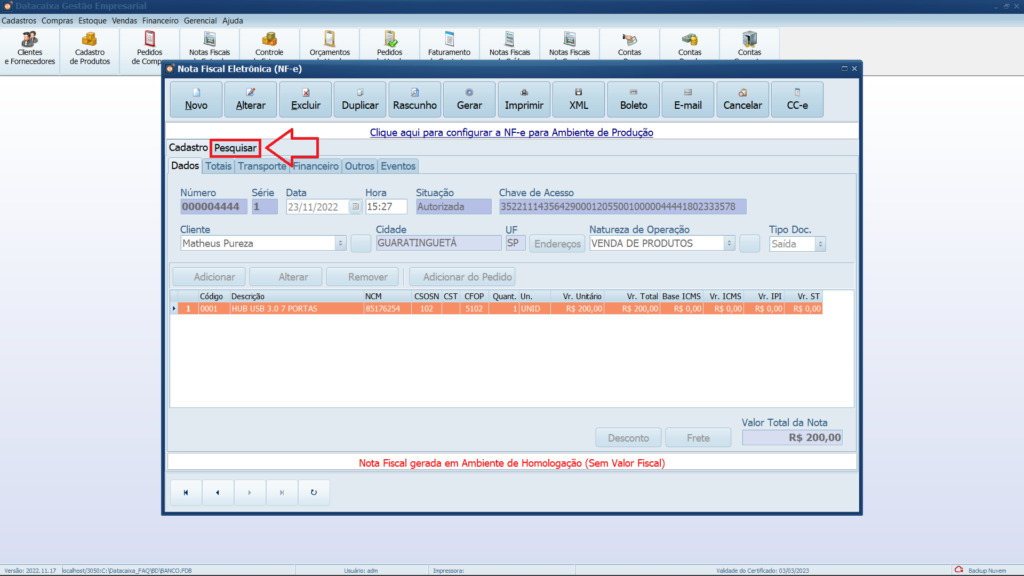The width and height of the screenshot is (1024, 576).
Task: Expand Natureza de Operação dropdown
Action: (x=729, y=243)
